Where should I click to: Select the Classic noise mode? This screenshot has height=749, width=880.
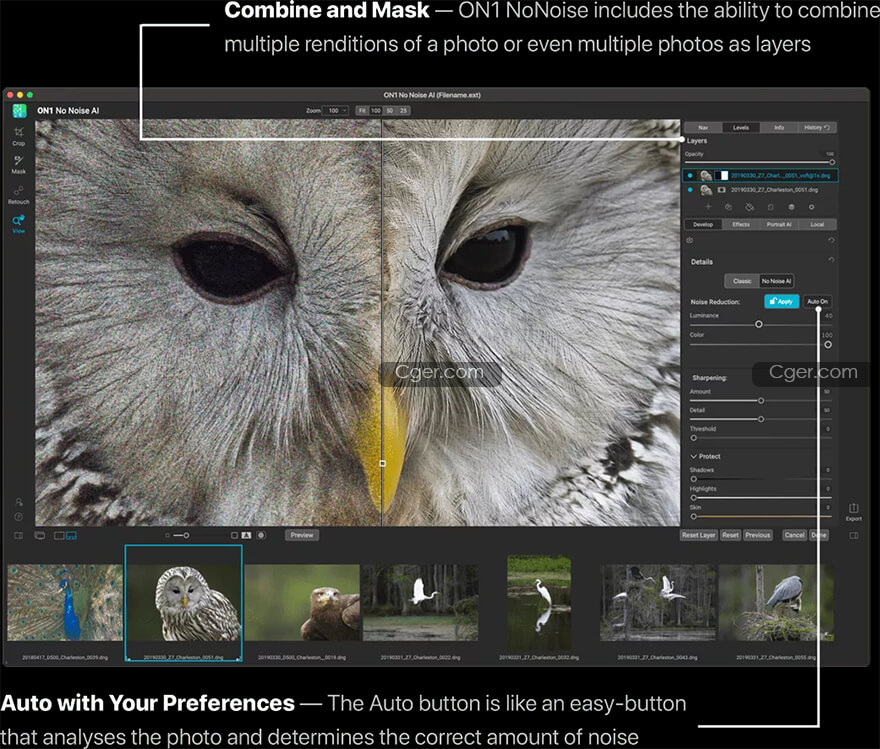tap(741, 281)
